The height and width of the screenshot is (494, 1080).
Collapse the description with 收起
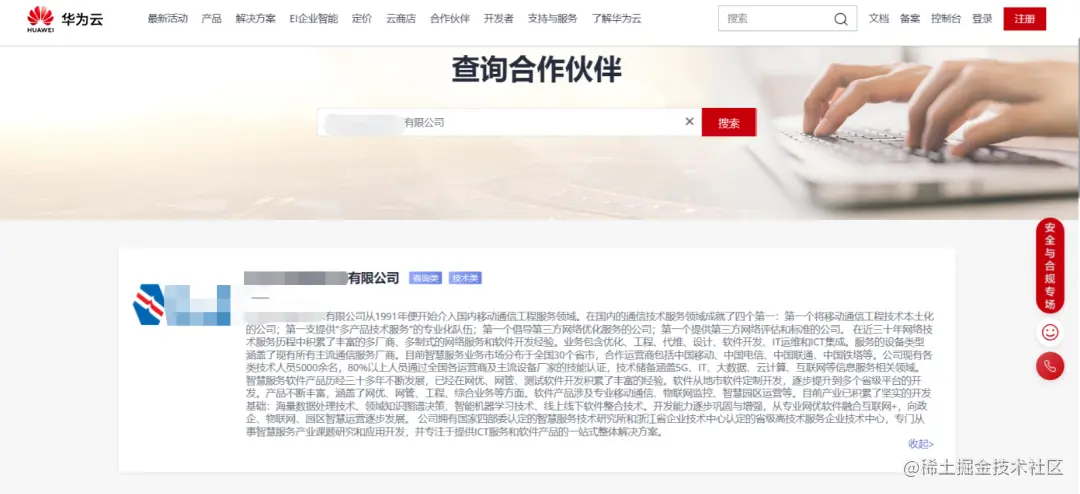(921, 444)
